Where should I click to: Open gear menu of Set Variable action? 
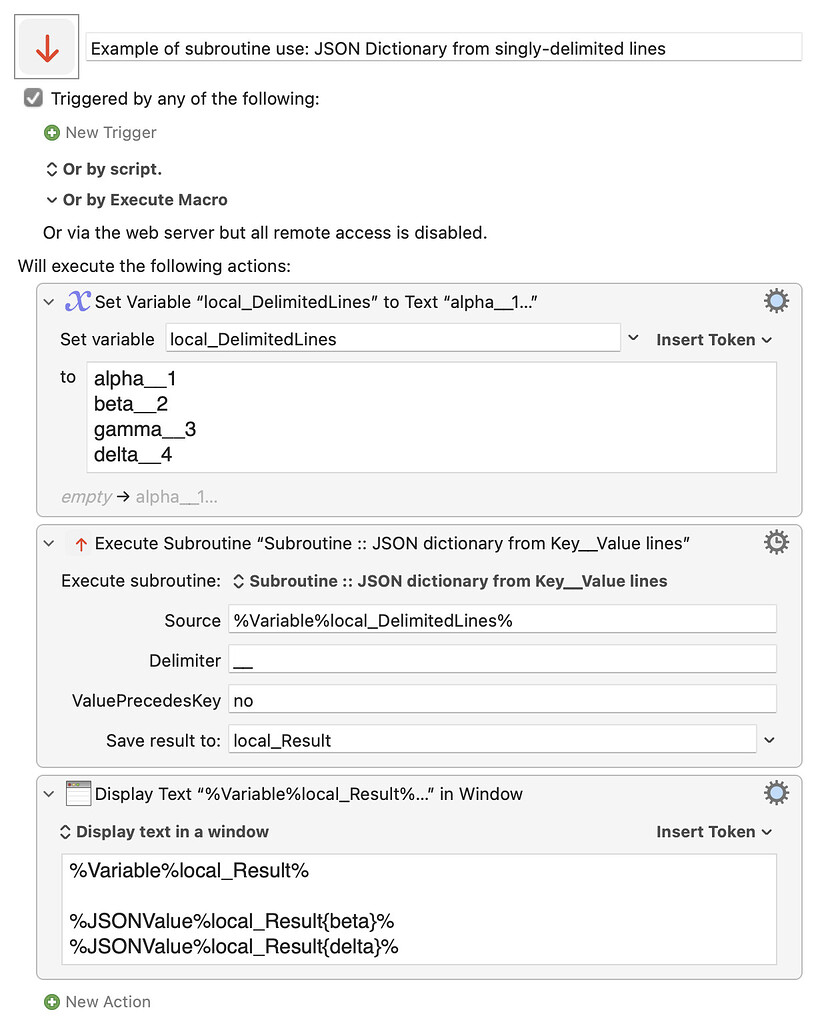pyautogui.click(x=776, y=301)
